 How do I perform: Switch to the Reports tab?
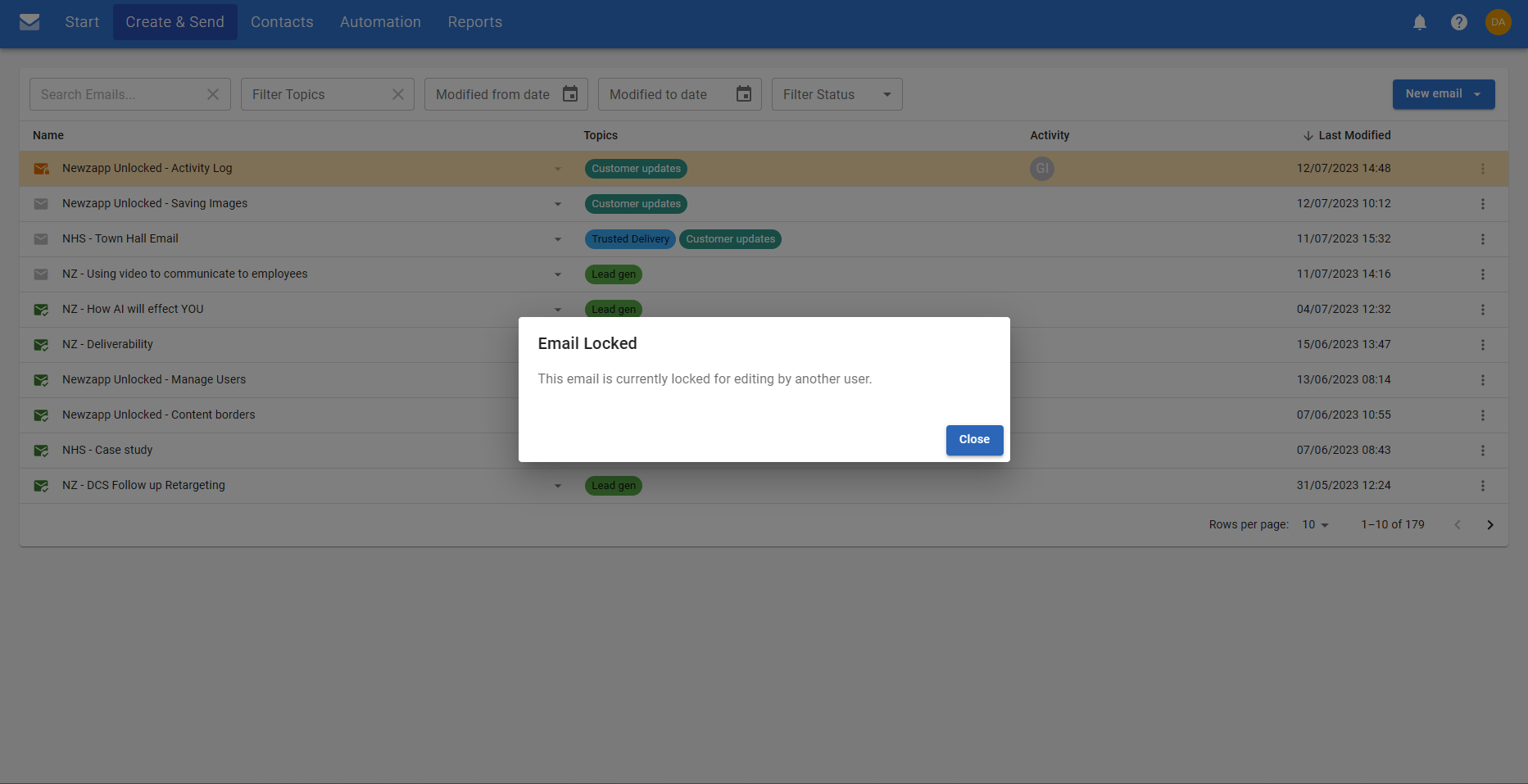[474, 22]
